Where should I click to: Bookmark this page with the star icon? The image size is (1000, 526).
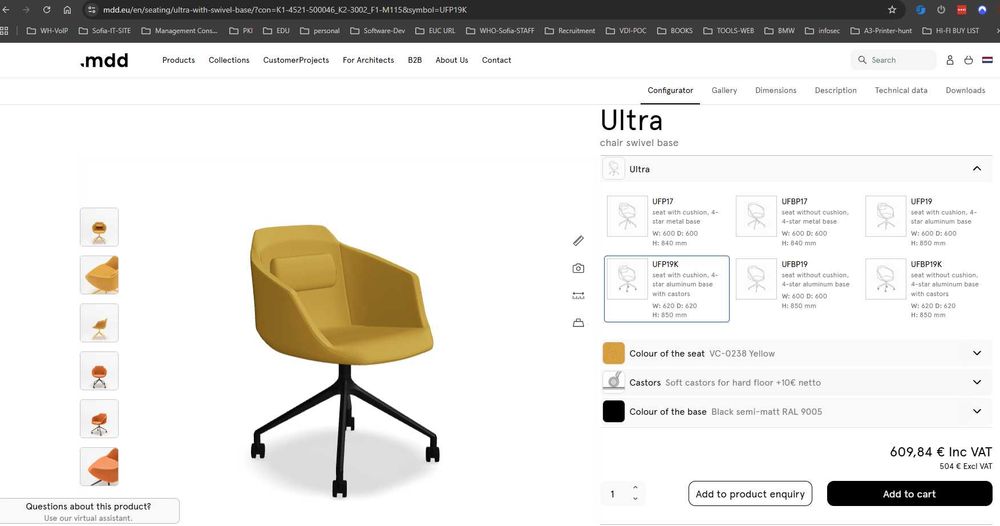[892, 10]
